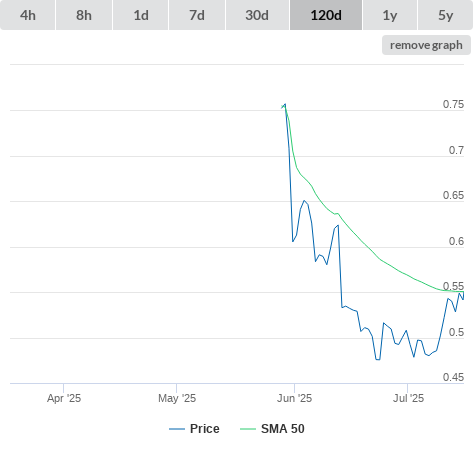Show the 30d price history
This screenshot has height=455, width=474.
point(257,15)
